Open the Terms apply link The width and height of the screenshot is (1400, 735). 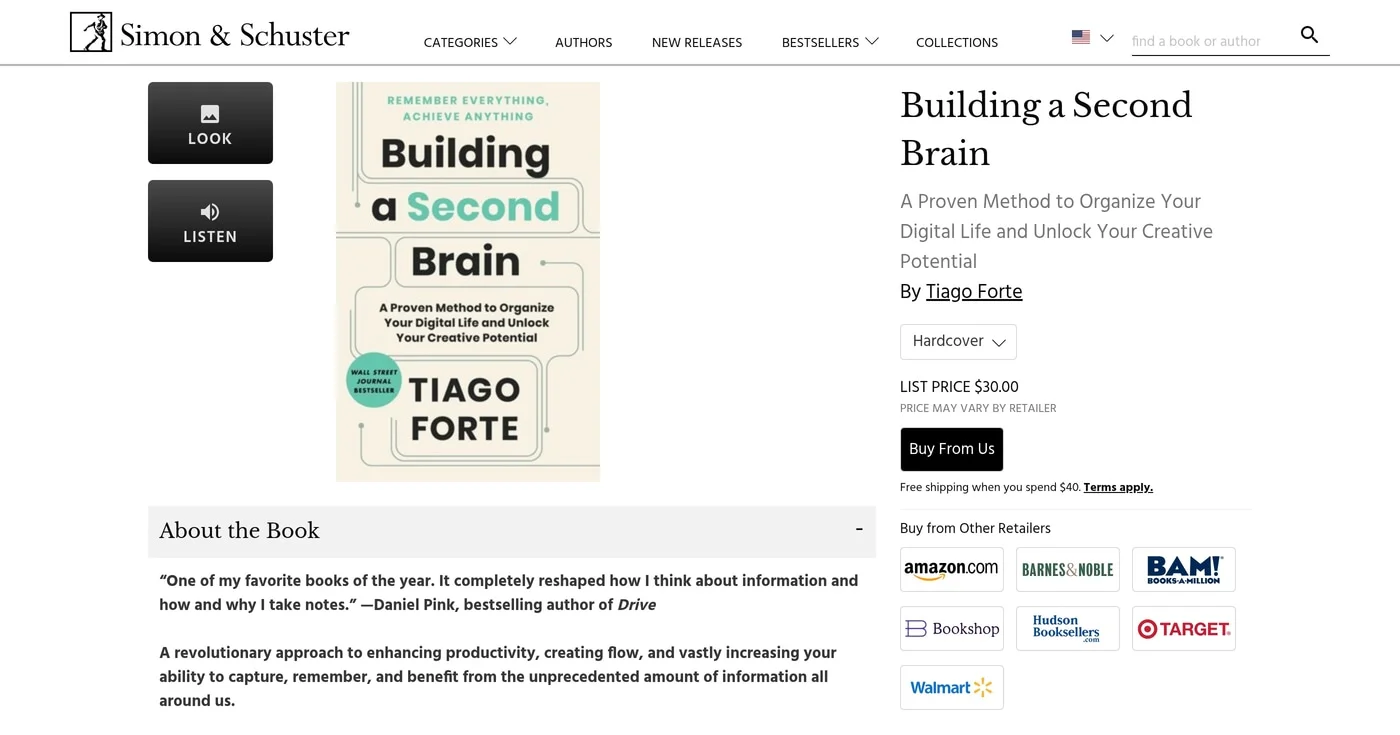pyautogui.click(x=1118, y=487)
